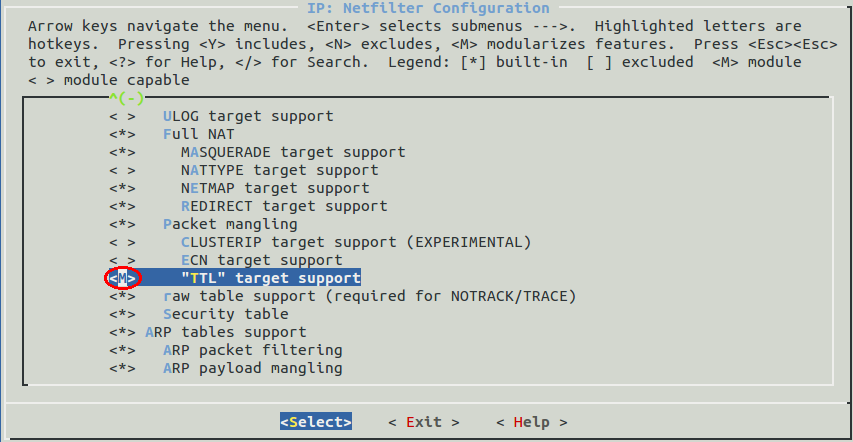Select the ARP tables support entry
853x442 pixels.
[226, 332]
